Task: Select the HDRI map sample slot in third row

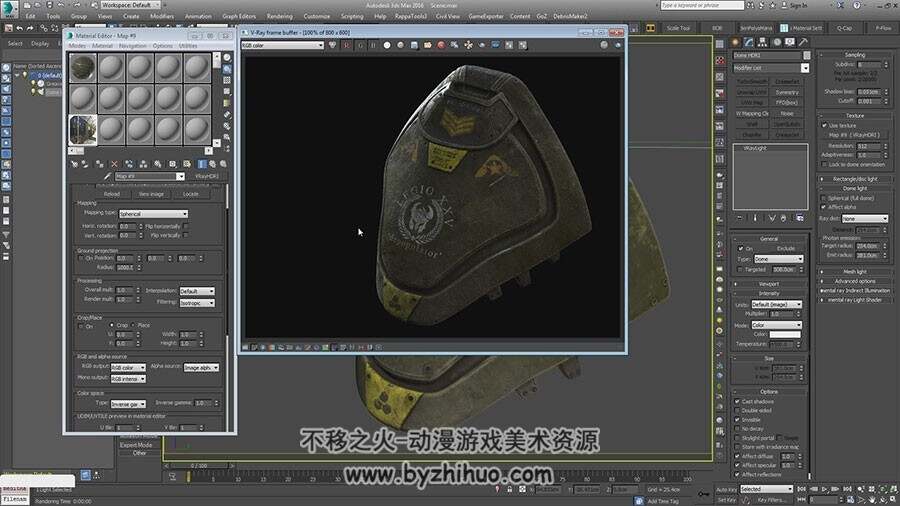Action: [83, 130]
